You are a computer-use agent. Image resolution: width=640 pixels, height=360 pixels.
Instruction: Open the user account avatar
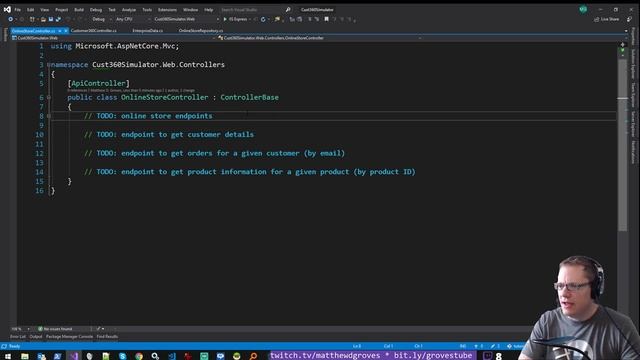pos(583,9)
